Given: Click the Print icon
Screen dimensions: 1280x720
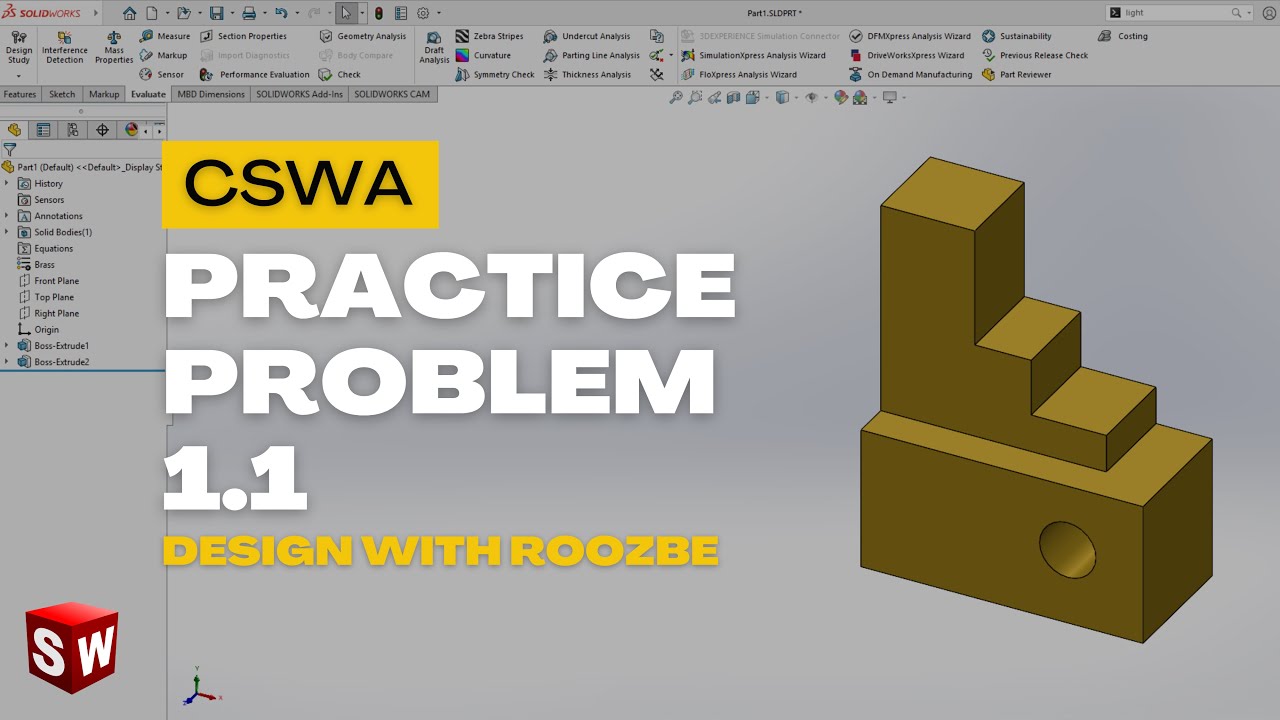Looking at the screenshot, I should tap(248, 13).
